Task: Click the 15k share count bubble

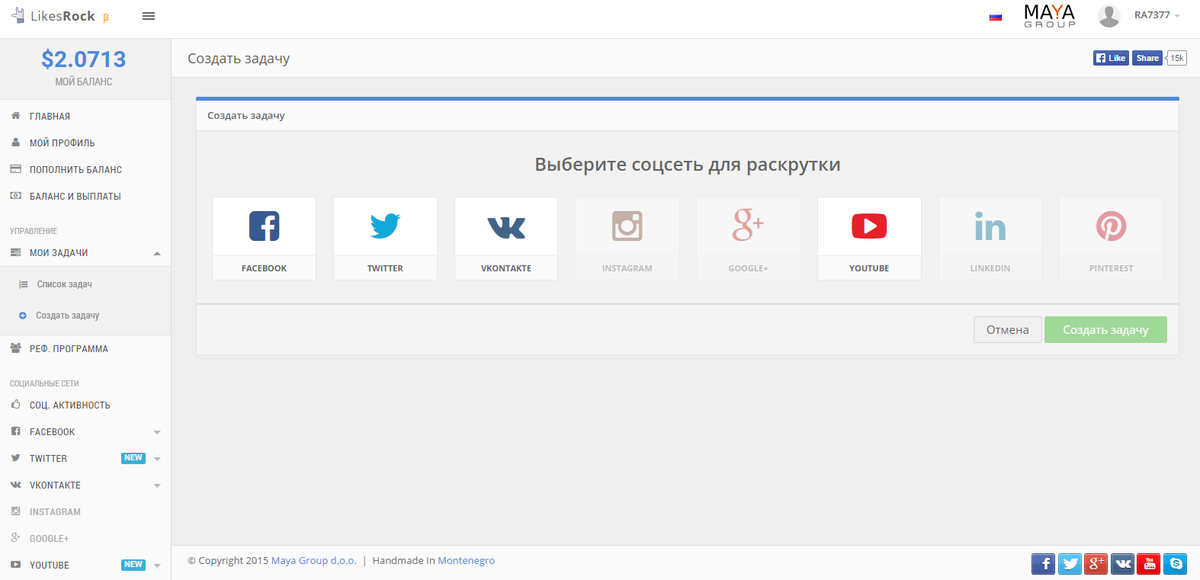Action: pyautogui.click(x=1177, y=58)
